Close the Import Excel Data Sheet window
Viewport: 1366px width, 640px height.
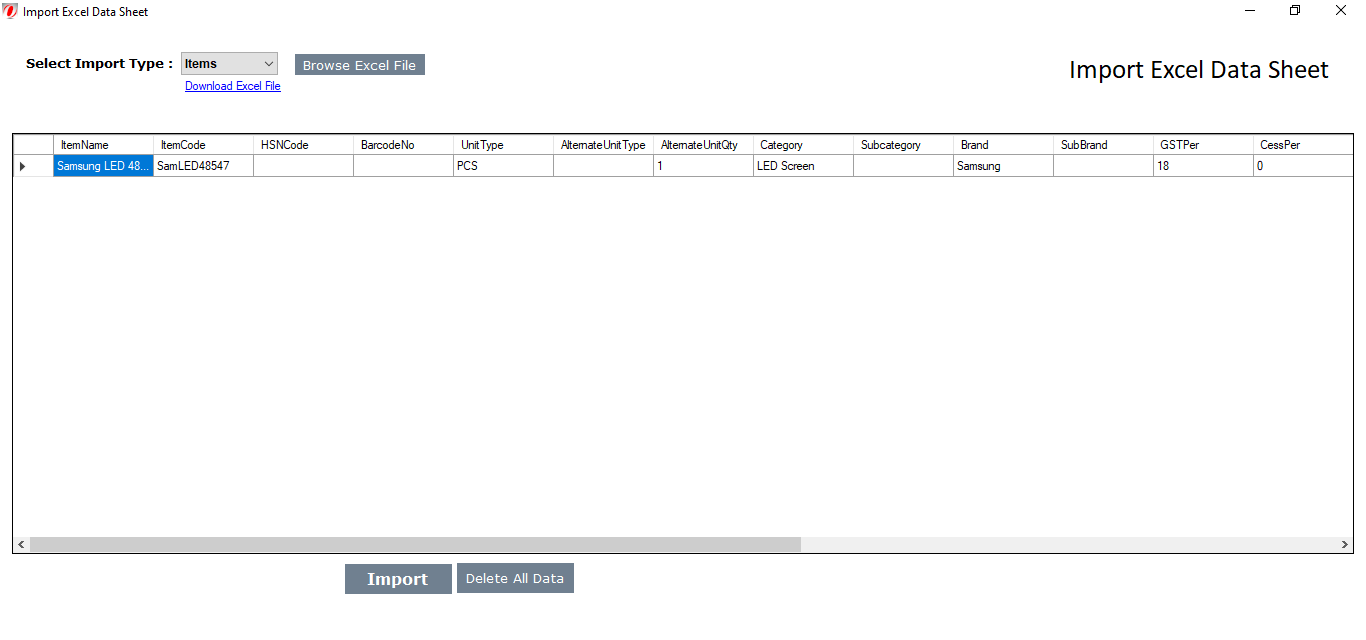click(1341, 11)
